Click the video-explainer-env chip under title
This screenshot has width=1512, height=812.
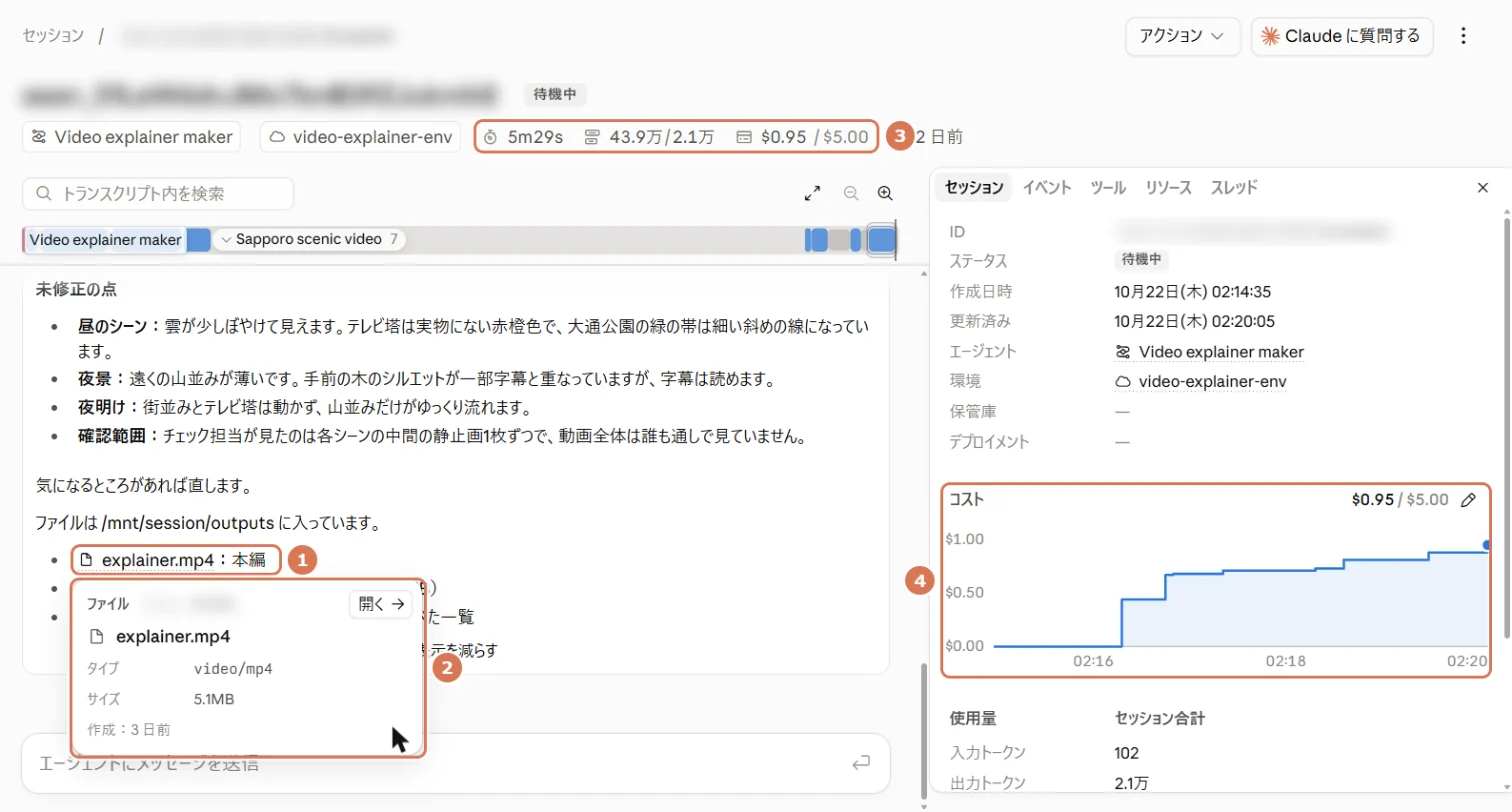[x=361, y=137]
